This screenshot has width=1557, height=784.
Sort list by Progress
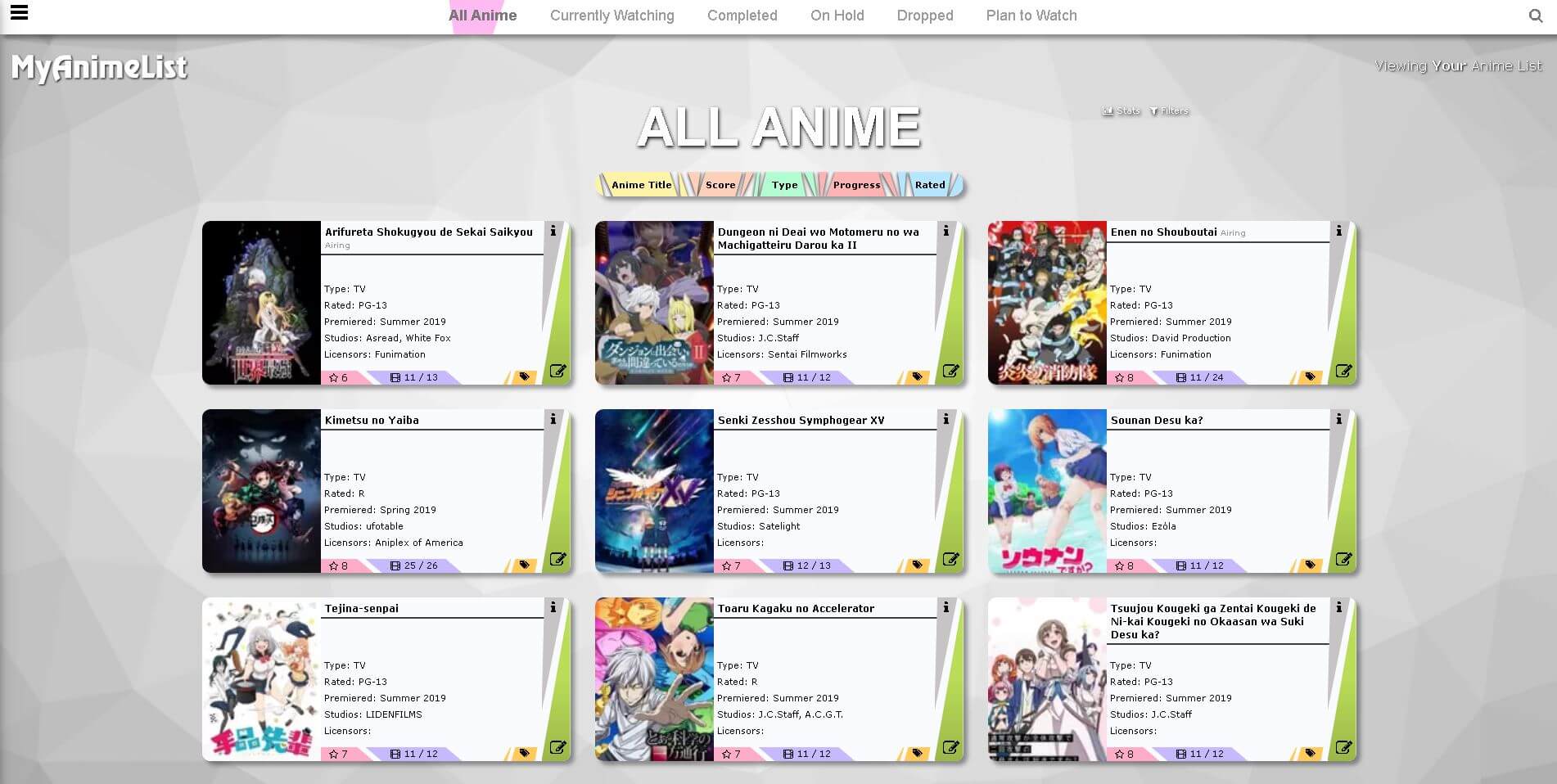point(857,185)
